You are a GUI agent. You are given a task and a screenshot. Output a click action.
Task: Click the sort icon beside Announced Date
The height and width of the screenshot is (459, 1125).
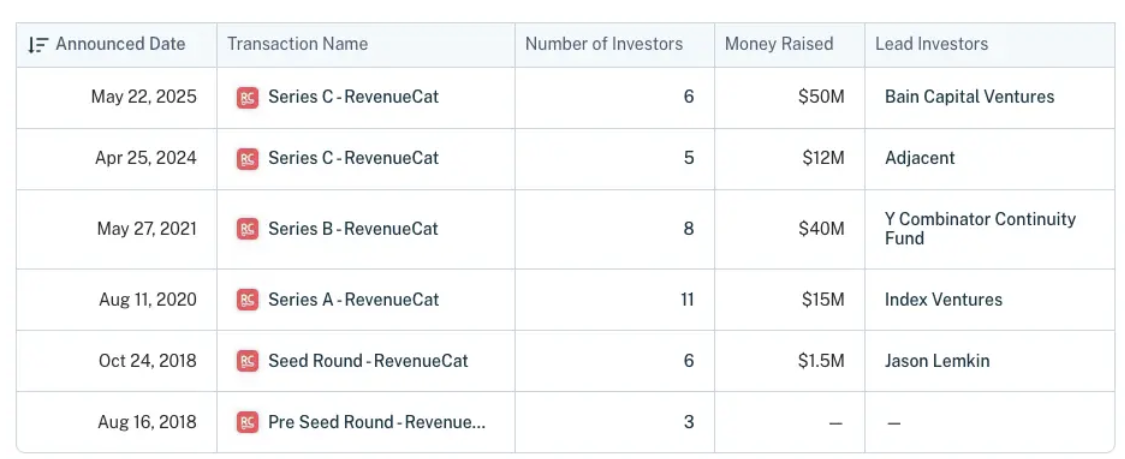(x=37, y=44)
